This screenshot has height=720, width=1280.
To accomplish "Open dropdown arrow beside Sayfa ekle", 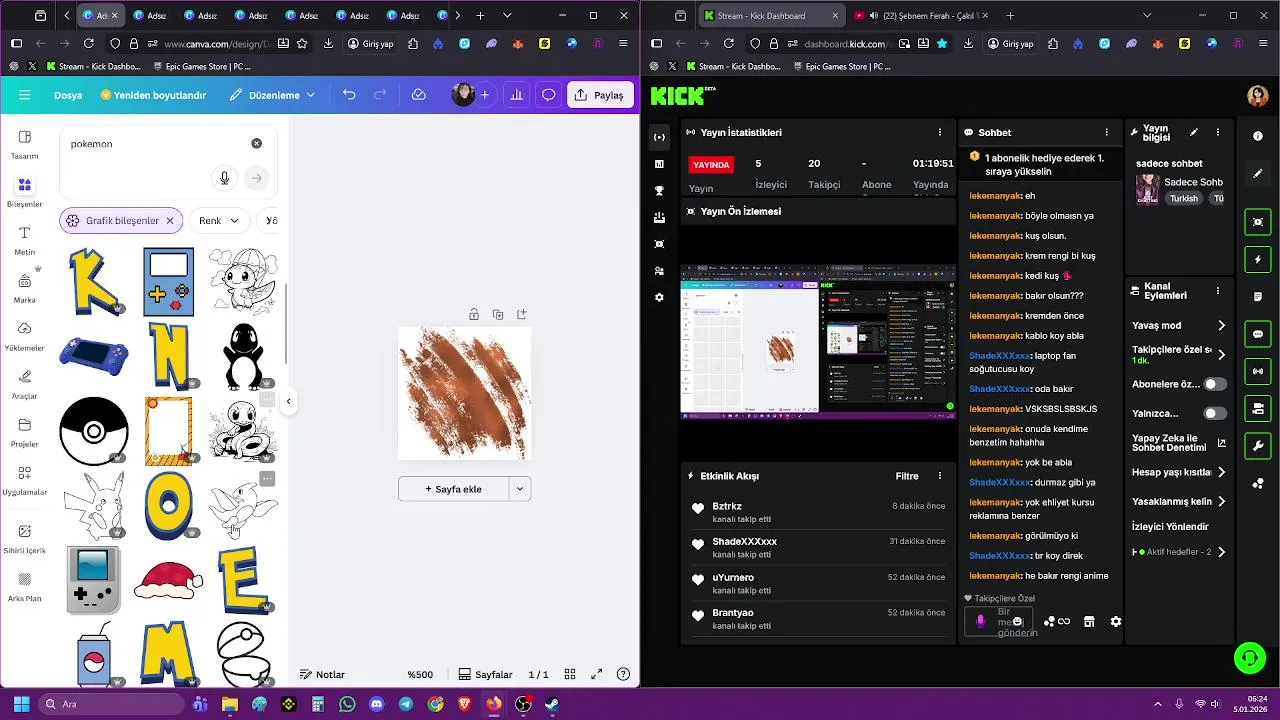I will point(520,489).
